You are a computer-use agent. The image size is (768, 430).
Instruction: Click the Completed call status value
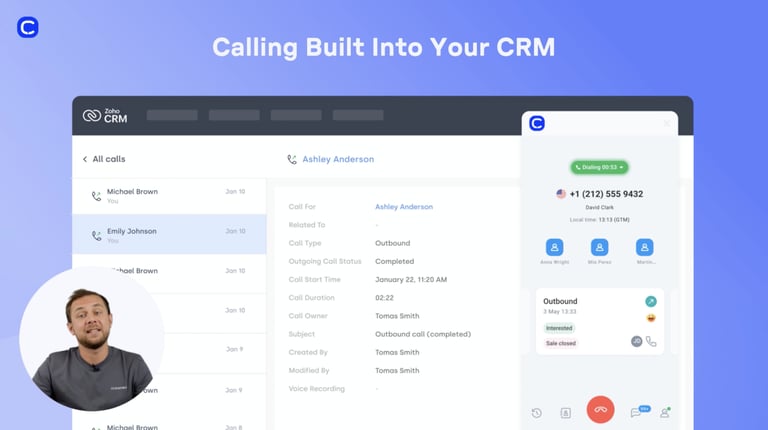pos(394,262)
